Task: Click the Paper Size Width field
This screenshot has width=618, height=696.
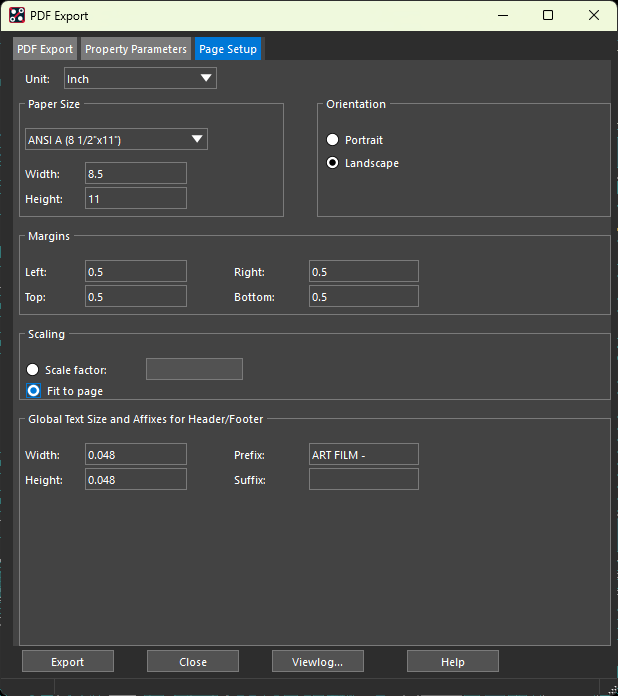Action: pos(136,173)
